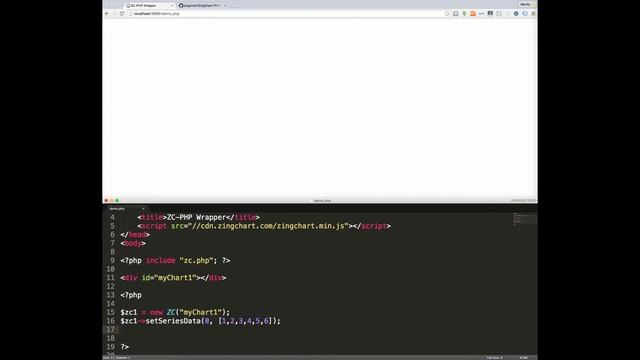Click line number 17 in the gutter
The image size is (640, 360).
(111, 329)
